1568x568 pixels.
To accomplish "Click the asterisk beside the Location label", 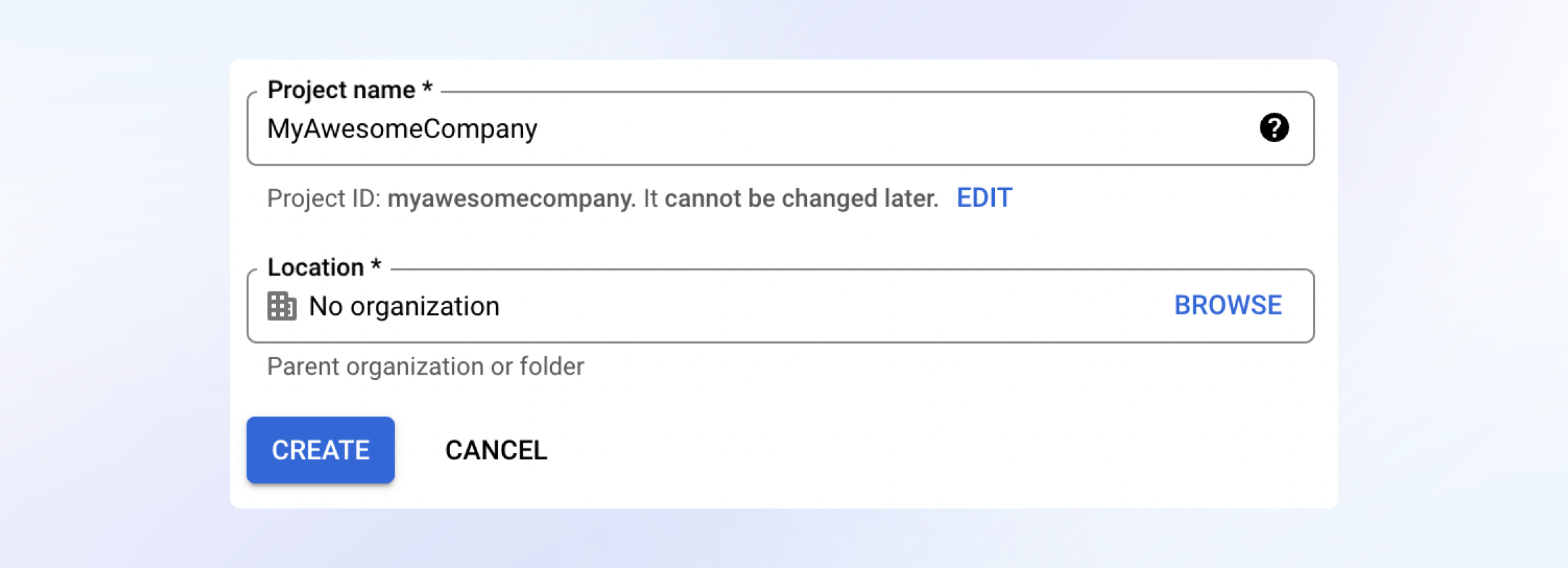I will (x=376, y=266).
